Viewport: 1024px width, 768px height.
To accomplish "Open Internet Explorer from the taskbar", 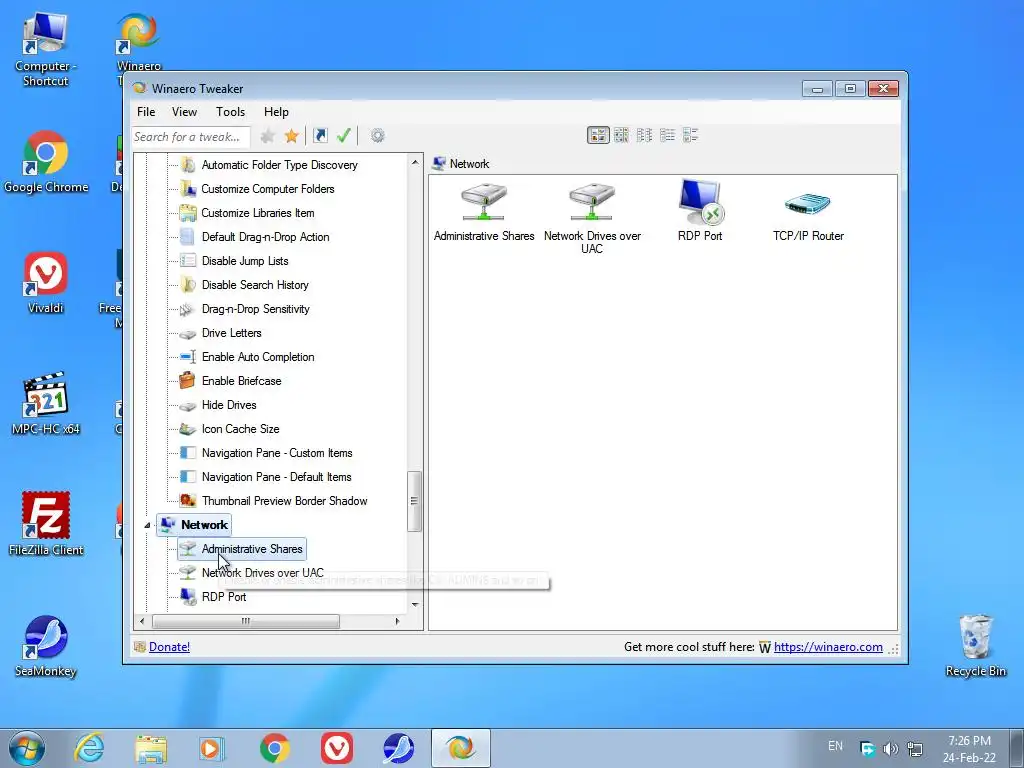I will point(89,748).
